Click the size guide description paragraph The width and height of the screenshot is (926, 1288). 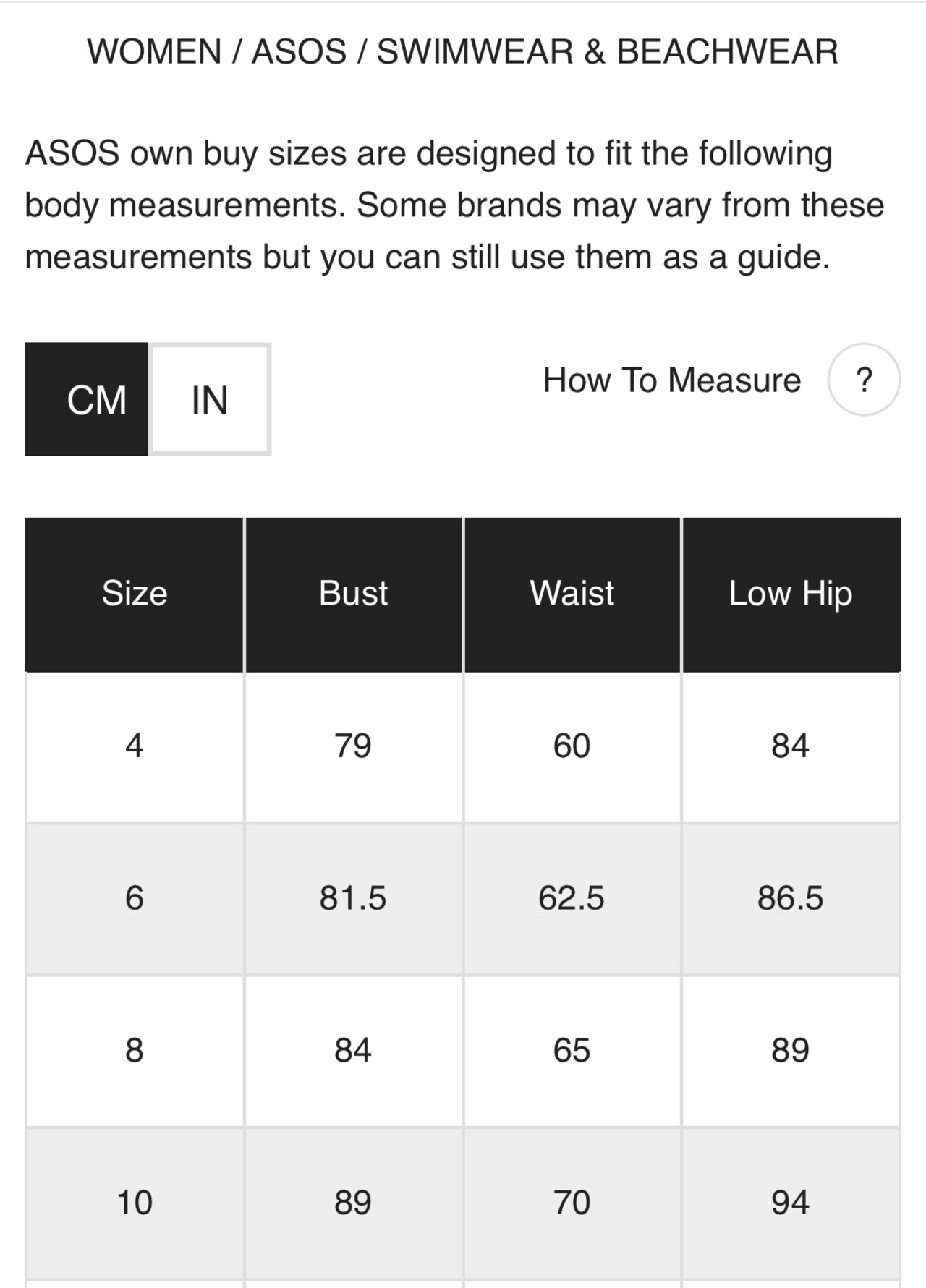[454, 205]
